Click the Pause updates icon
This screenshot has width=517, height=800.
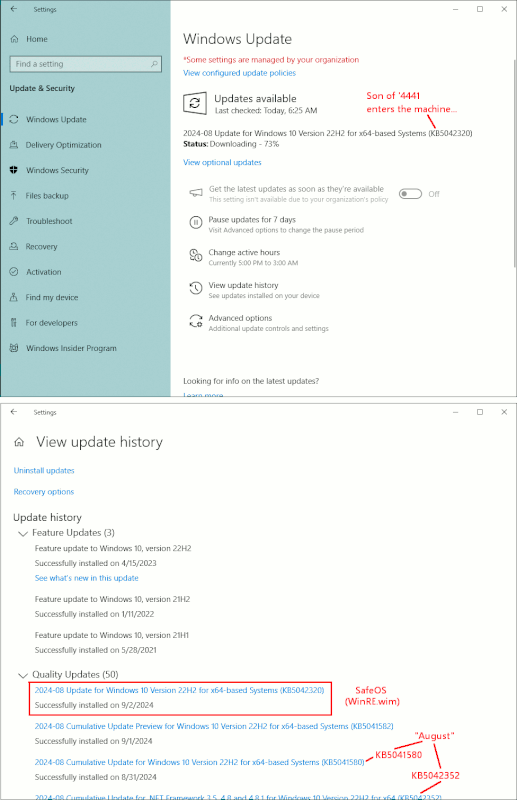(196, 222)
